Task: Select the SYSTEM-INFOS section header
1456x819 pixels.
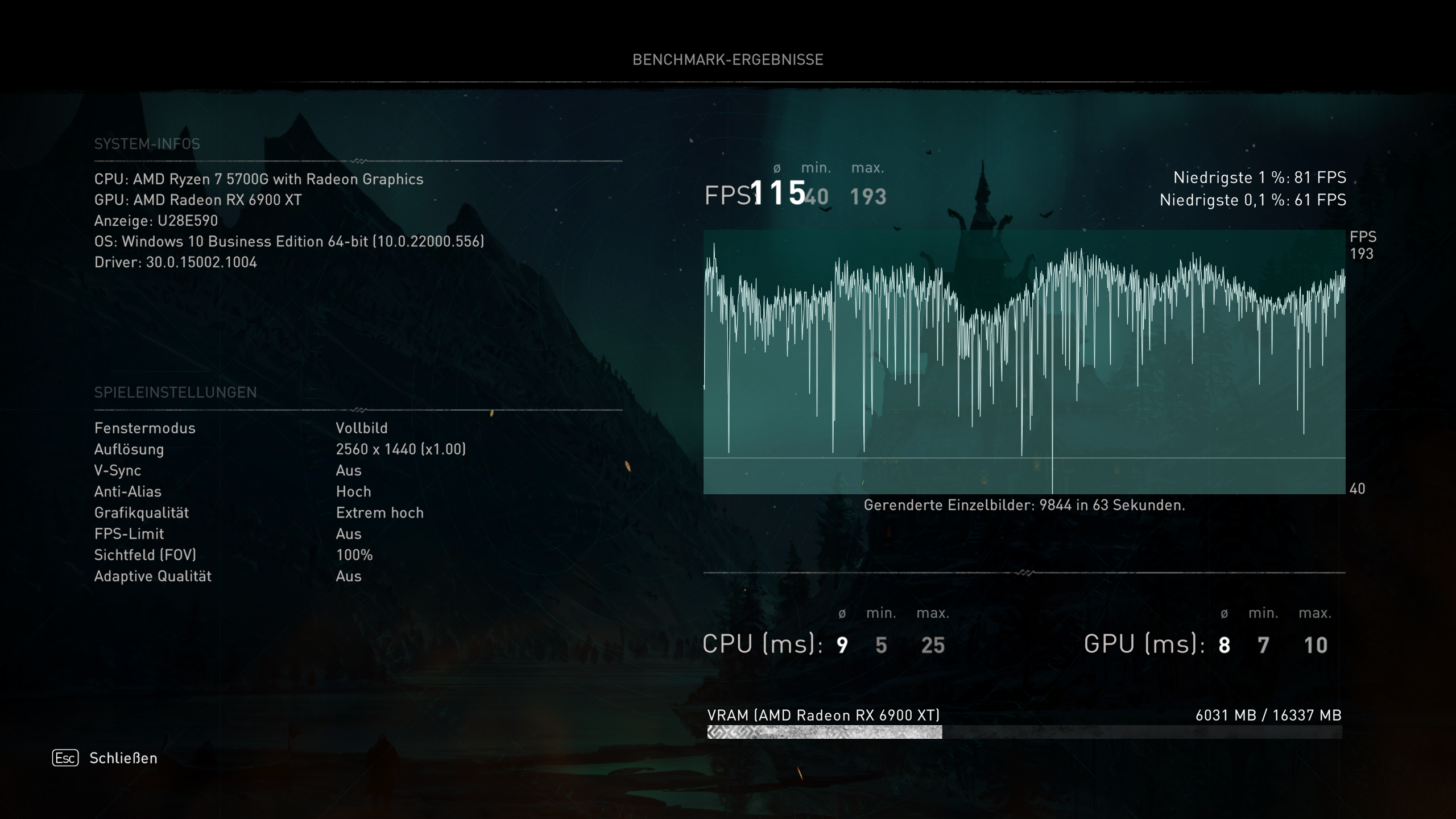Action: coord(147,144)
